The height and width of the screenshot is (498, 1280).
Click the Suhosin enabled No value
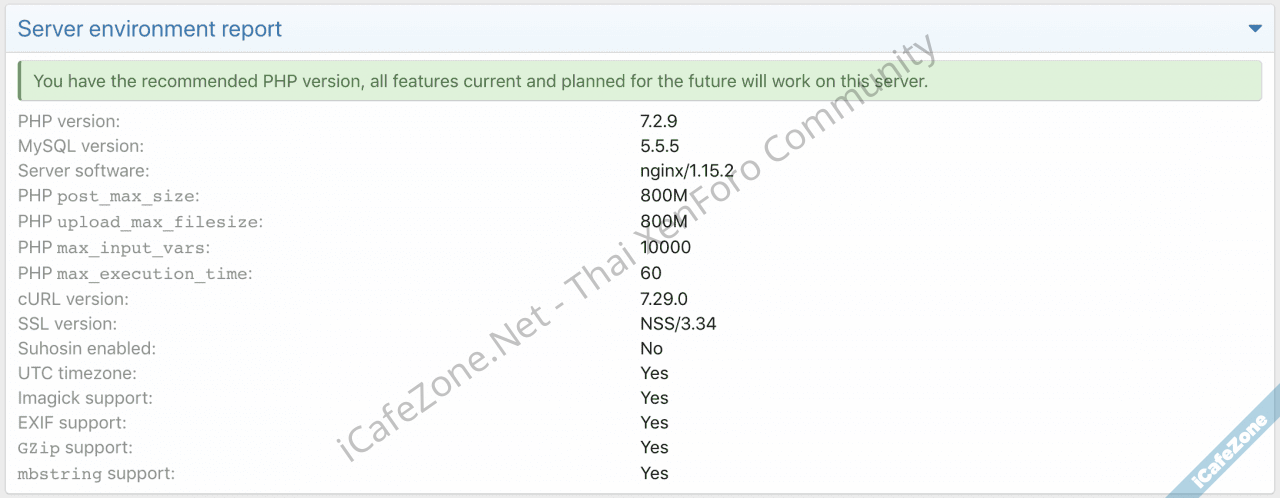652,348
